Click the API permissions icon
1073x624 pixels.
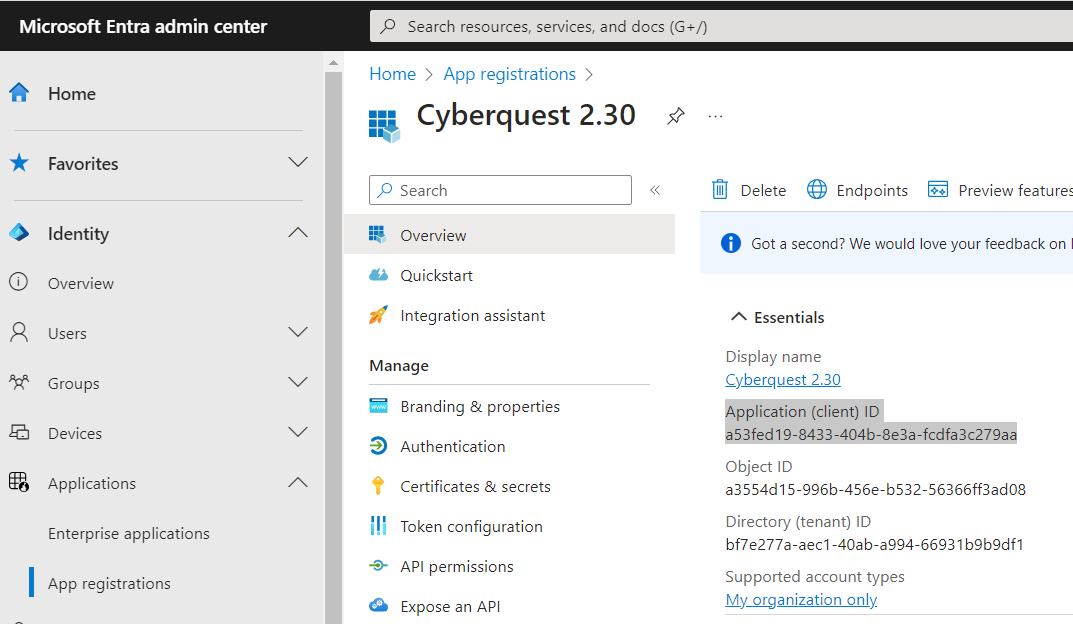pyautogui.click(x=378, y=566)
